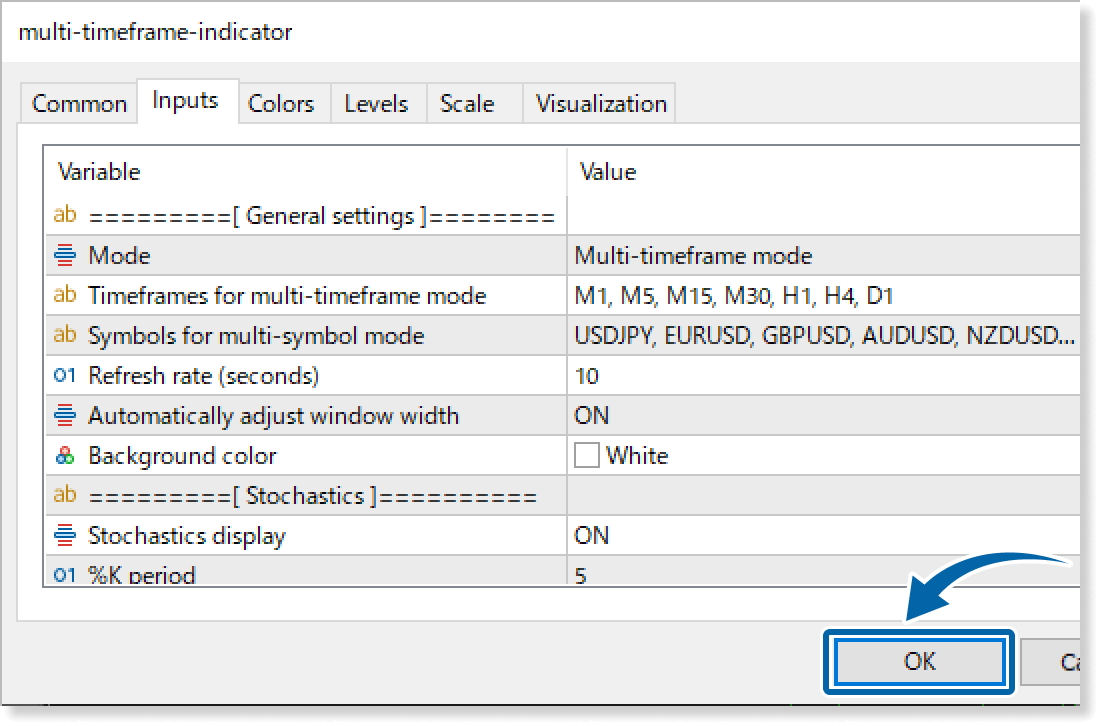Click the integer icon beside %K period

(65, 575)
